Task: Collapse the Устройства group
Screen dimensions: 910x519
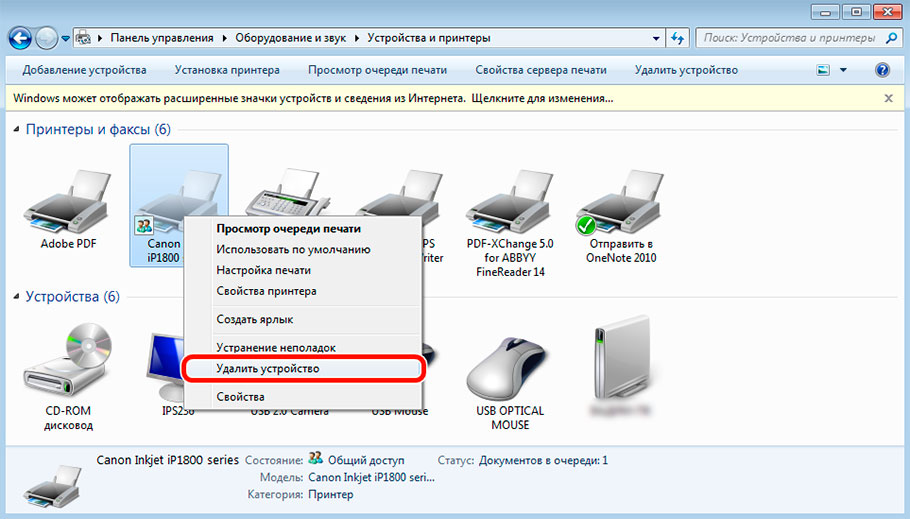Action: pyautogui.click(x=17, y=297)
